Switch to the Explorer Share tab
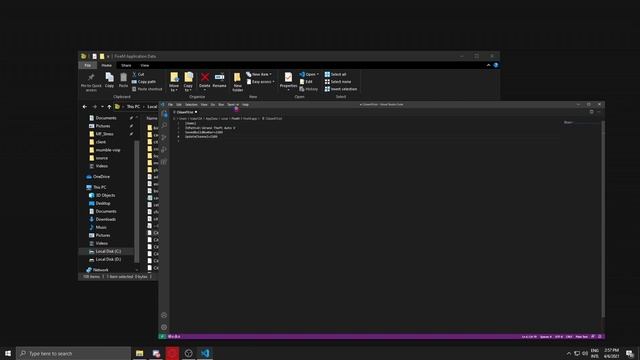This screenshot has width=640, height=360. (x=126, y=65)
